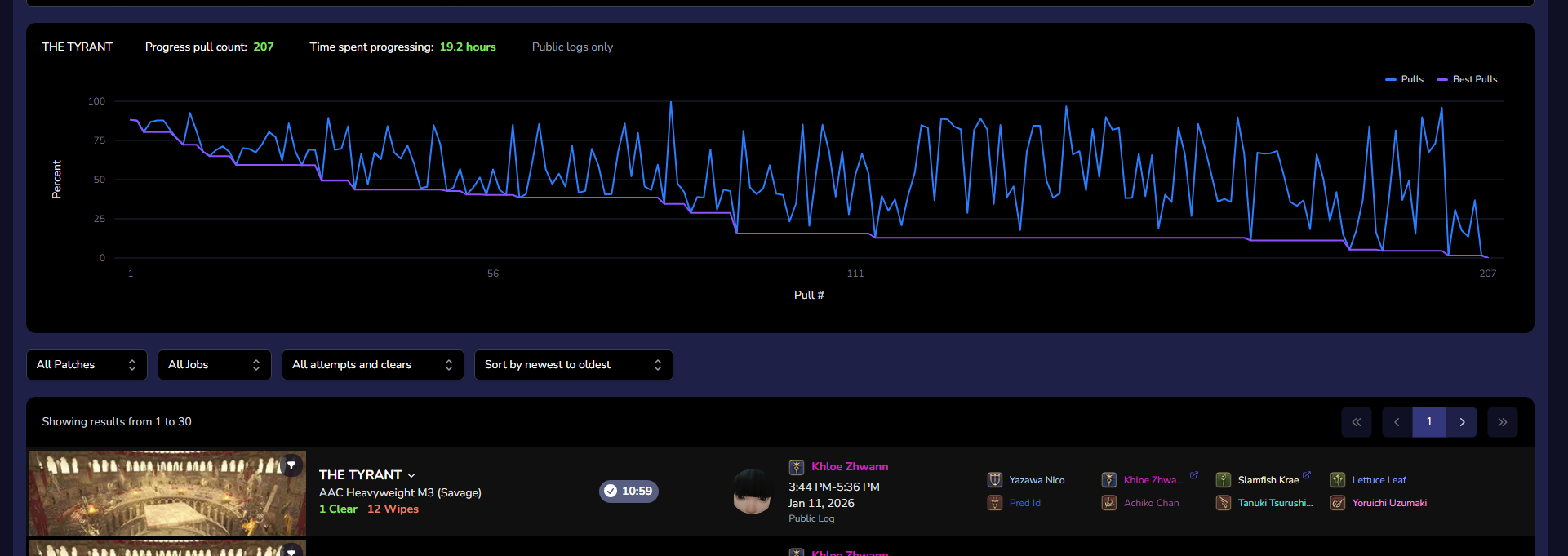The image size is (1568, 556).
Task: Click the 12 Wipes count
Action: tap(393, 509)
